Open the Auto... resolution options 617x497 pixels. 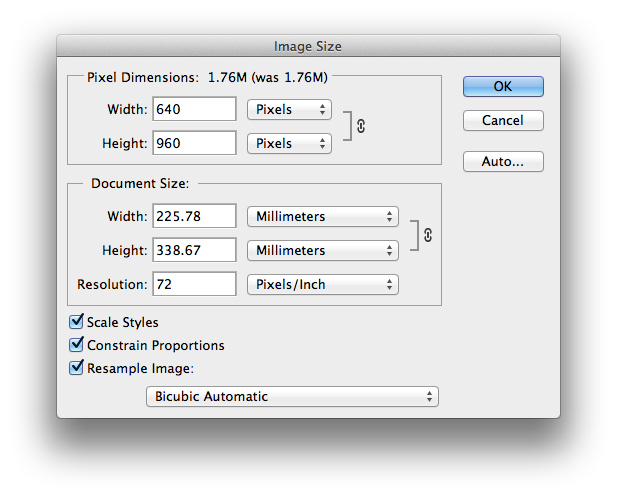coord(503,161)
